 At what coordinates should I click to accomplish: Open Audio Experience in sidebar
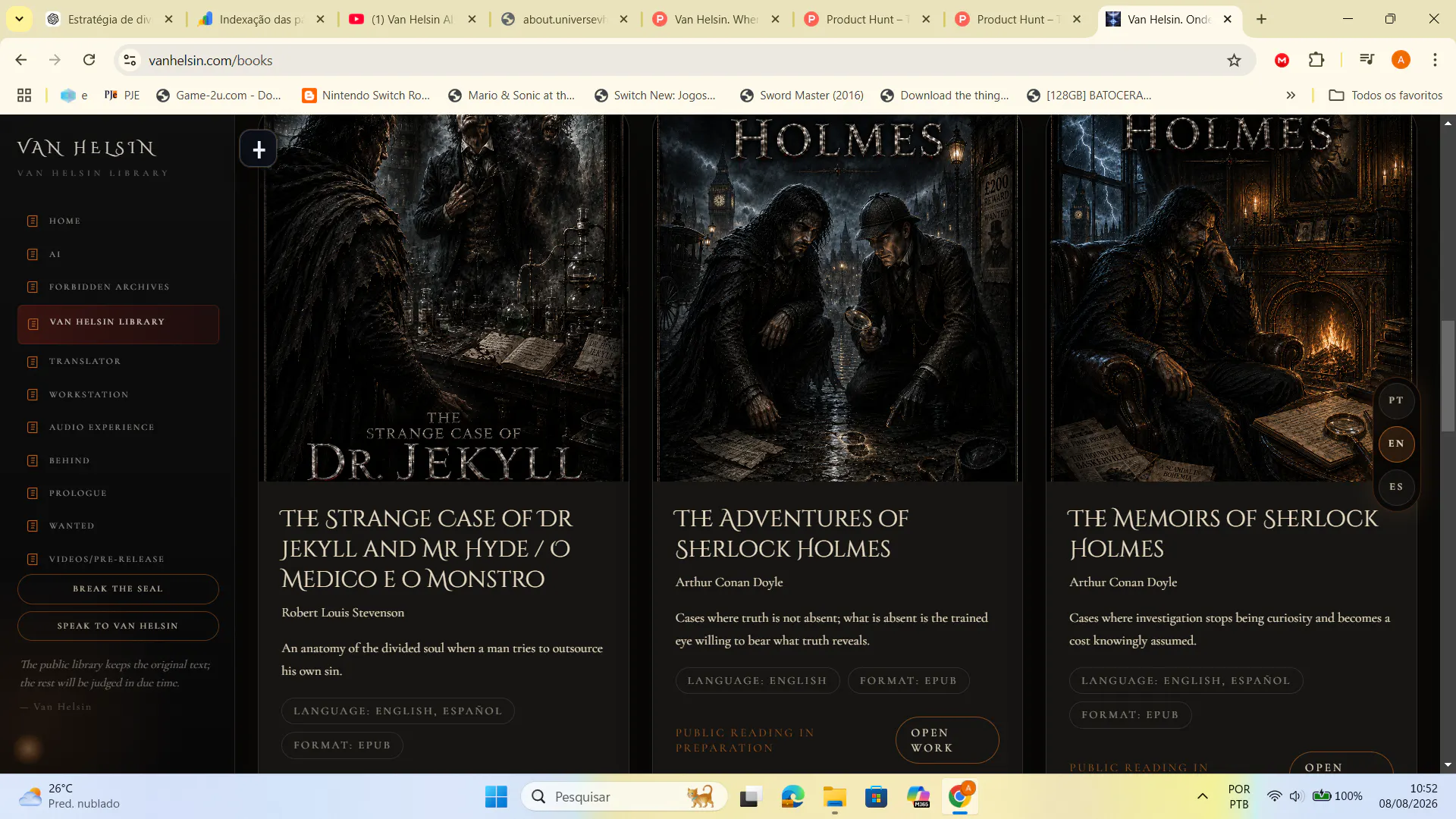click(x=102, y=427)
